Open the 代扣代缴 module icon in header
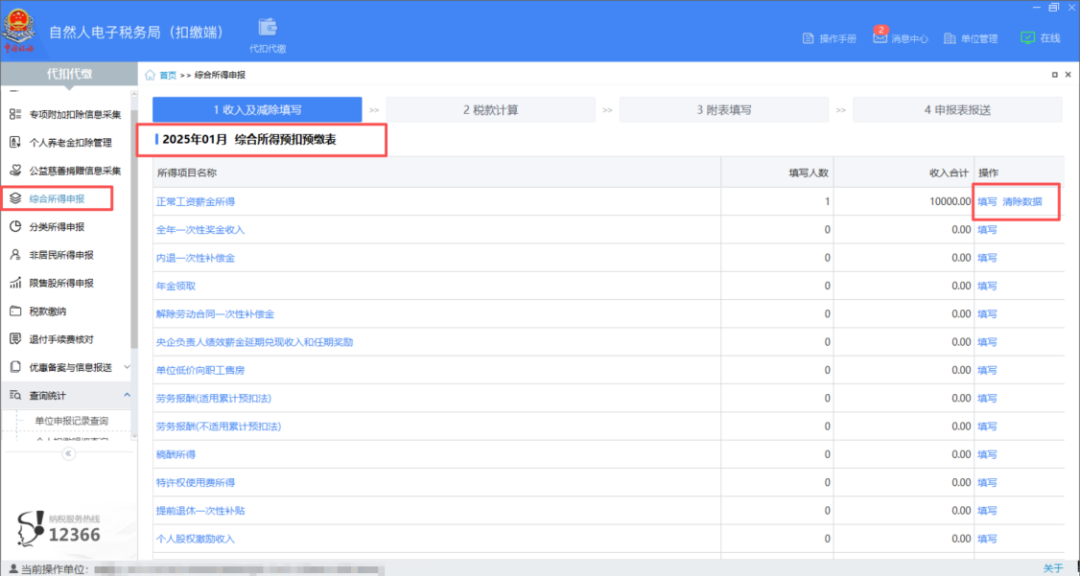 tap(267, 29)
